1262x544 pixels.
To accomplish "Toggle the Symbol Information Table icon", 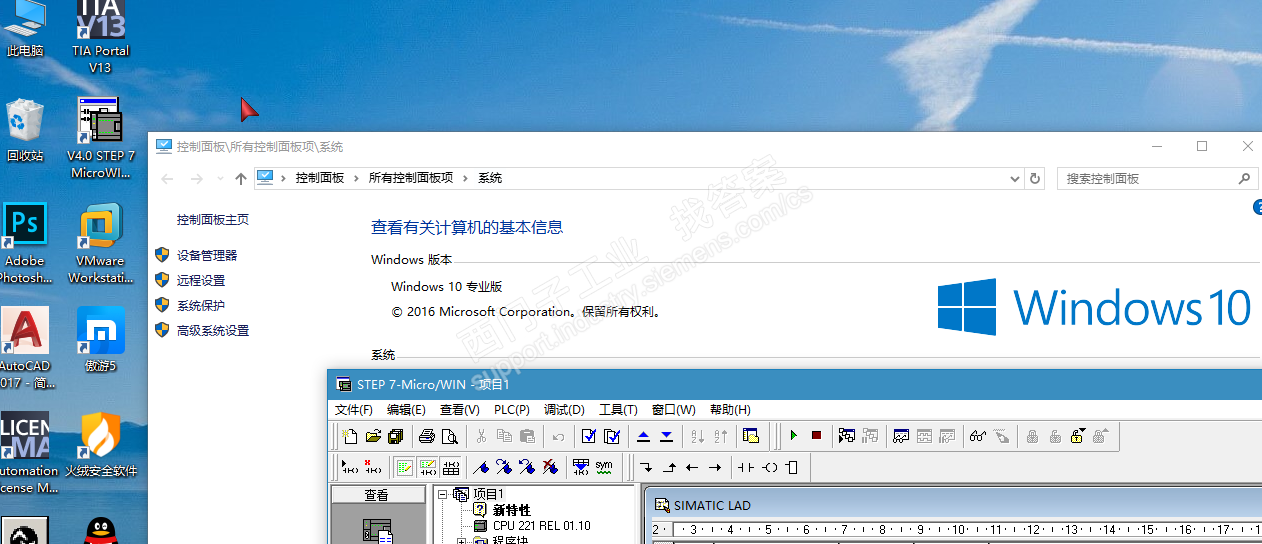I will (x=450, y=467).
